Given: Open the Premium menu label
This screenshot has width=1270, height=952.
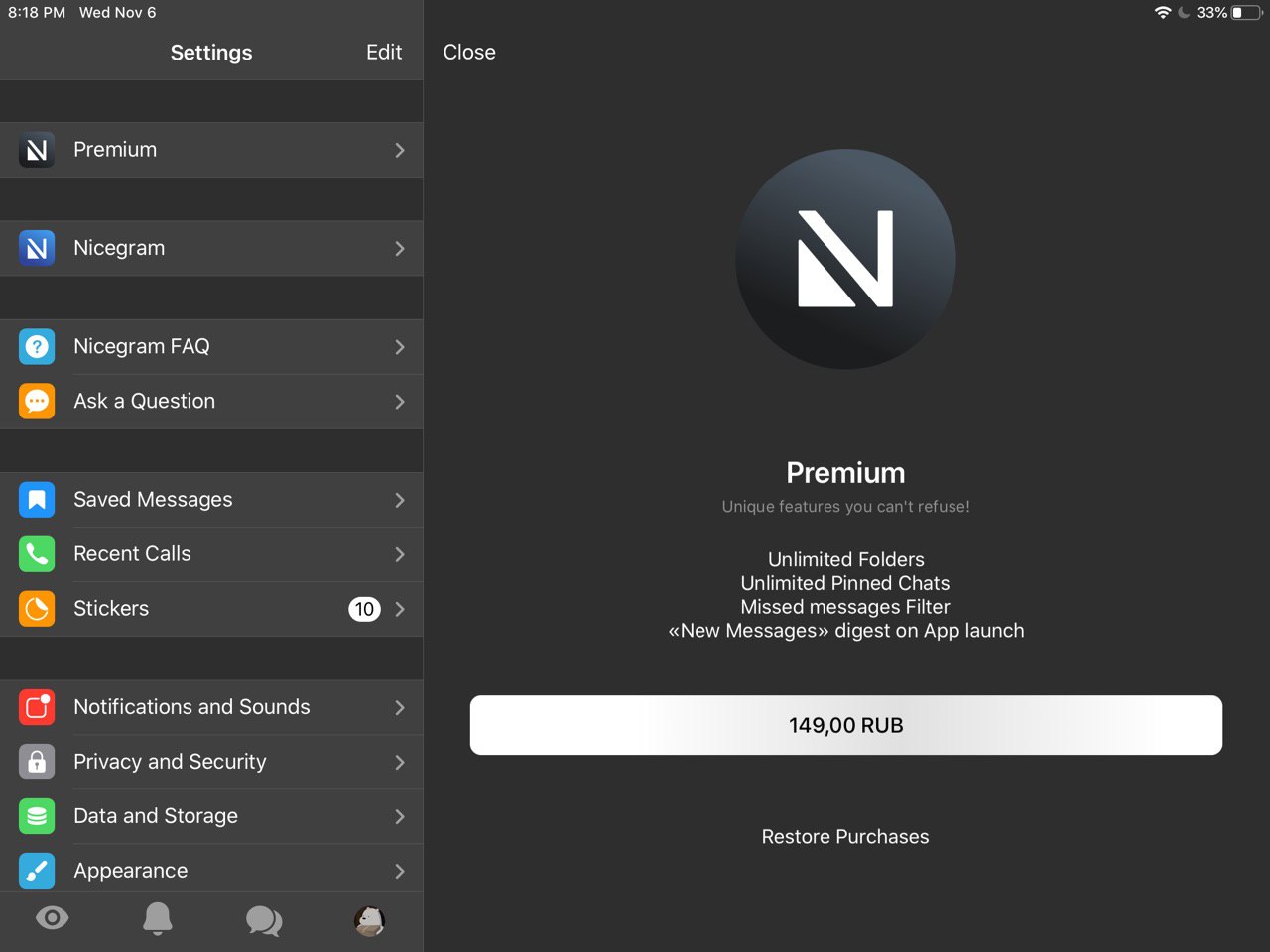Looking at the screenshot, I should pos(115,149).
